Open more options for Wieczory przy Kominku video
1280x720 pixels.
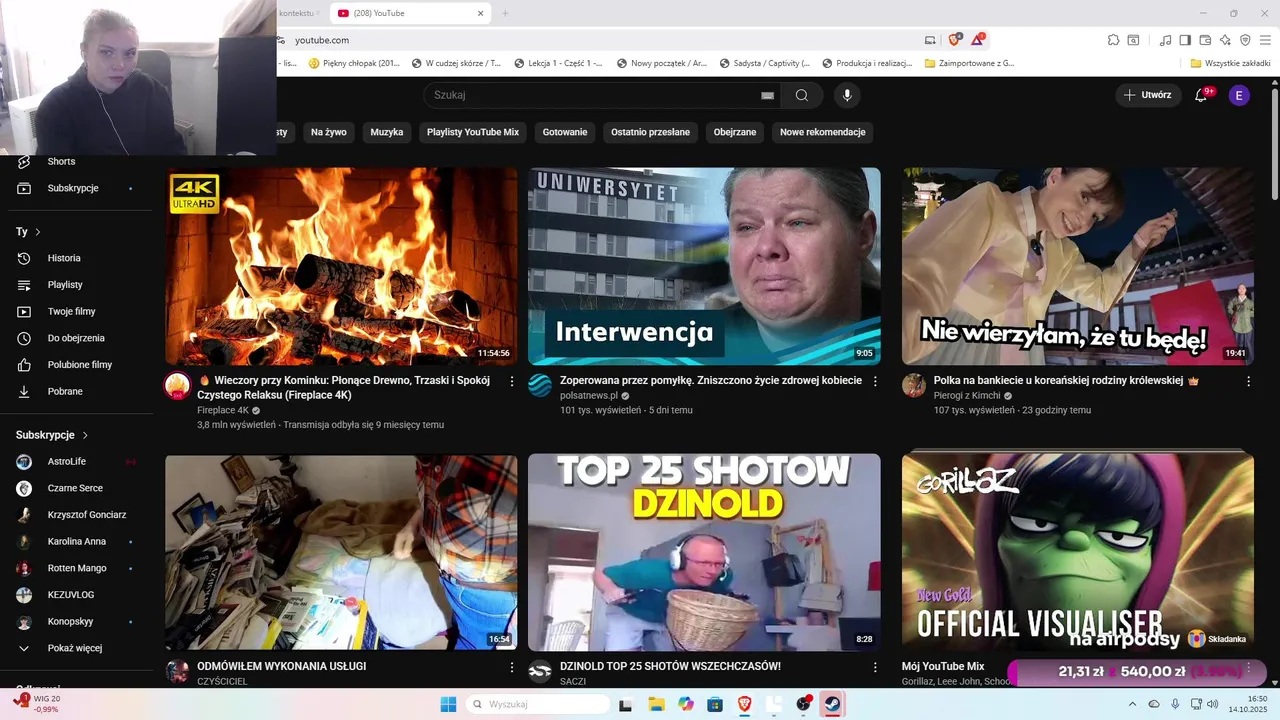click(512, 381)
